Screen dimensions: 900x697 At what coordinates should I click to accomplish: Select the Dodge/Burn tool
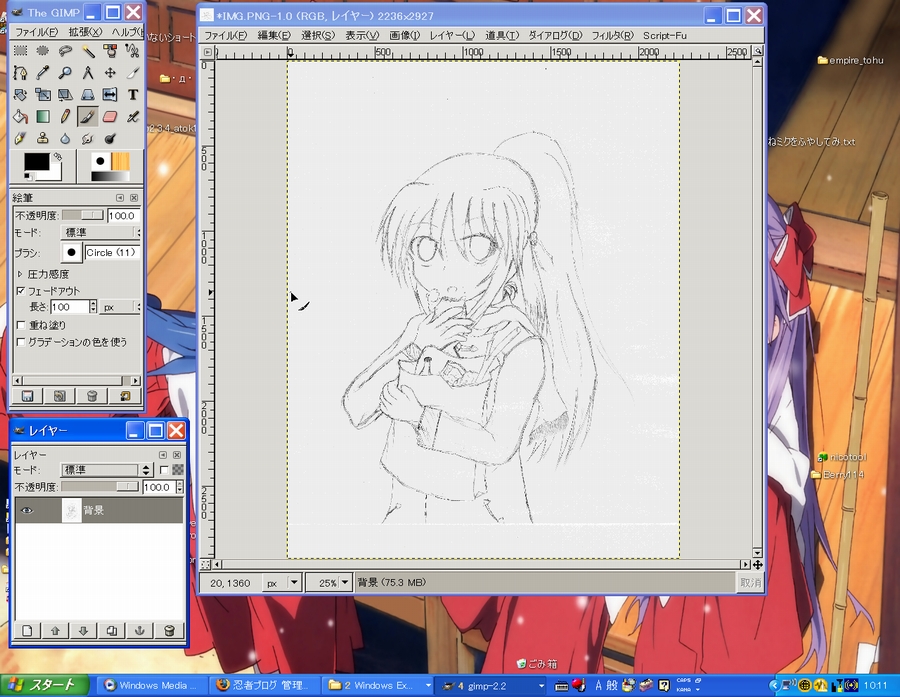(x=110, y=138)
